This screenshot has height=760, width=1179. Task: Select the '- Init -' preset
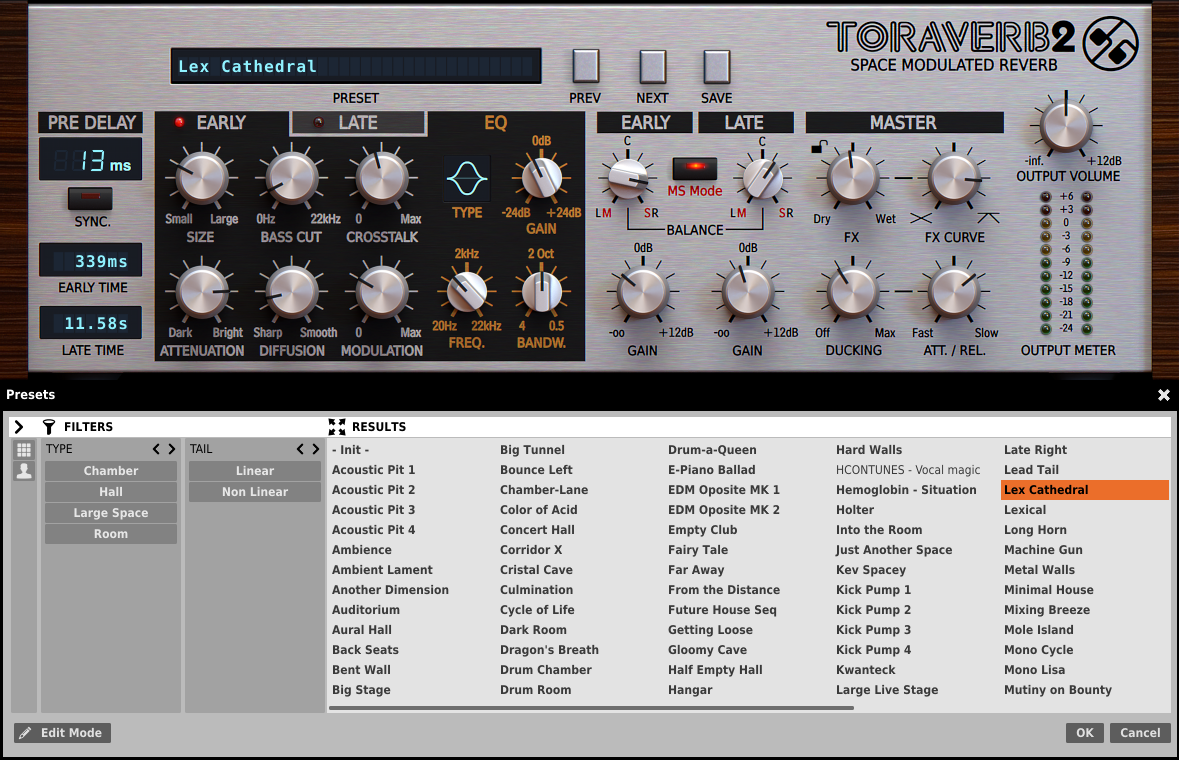[x=350, y=450]
